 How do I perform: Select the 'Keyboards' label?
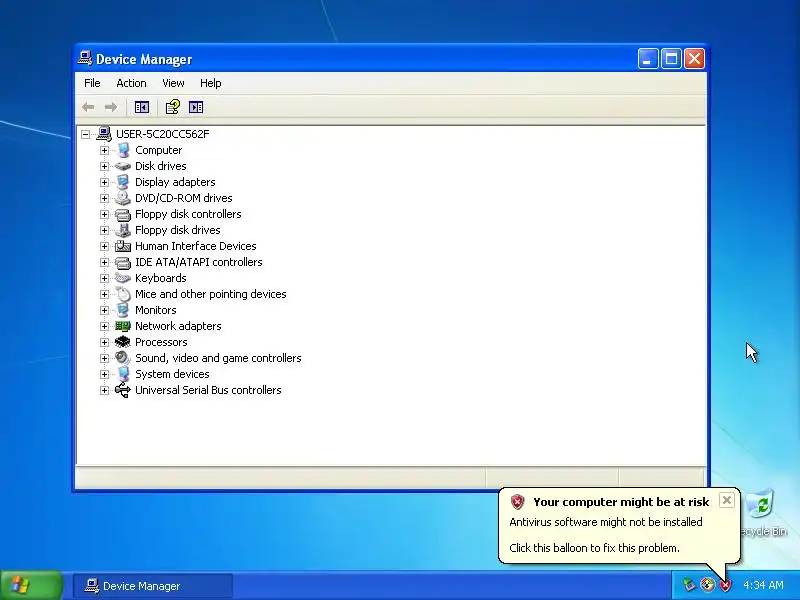(161, 278)
